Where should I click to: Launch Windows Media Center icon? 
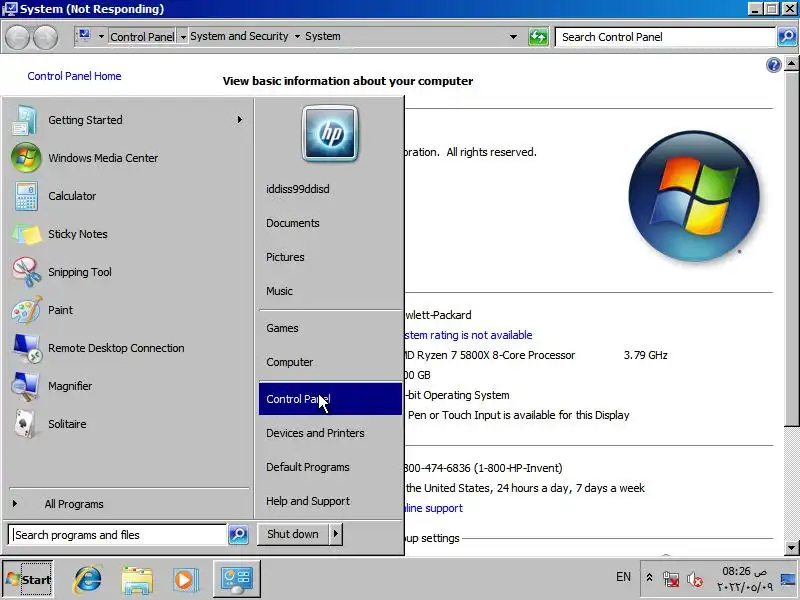(26, 158)
